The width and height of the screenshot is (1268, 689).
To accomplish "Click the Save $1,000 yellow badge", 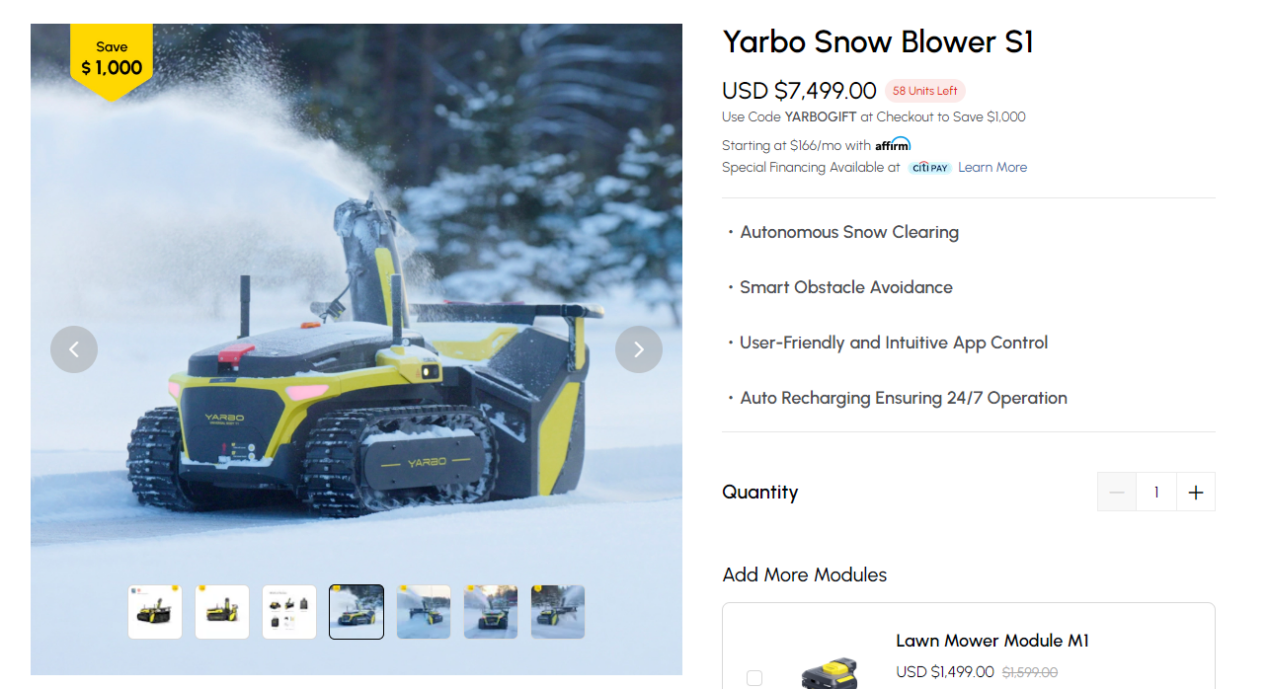I will click(x=111, y=61).
